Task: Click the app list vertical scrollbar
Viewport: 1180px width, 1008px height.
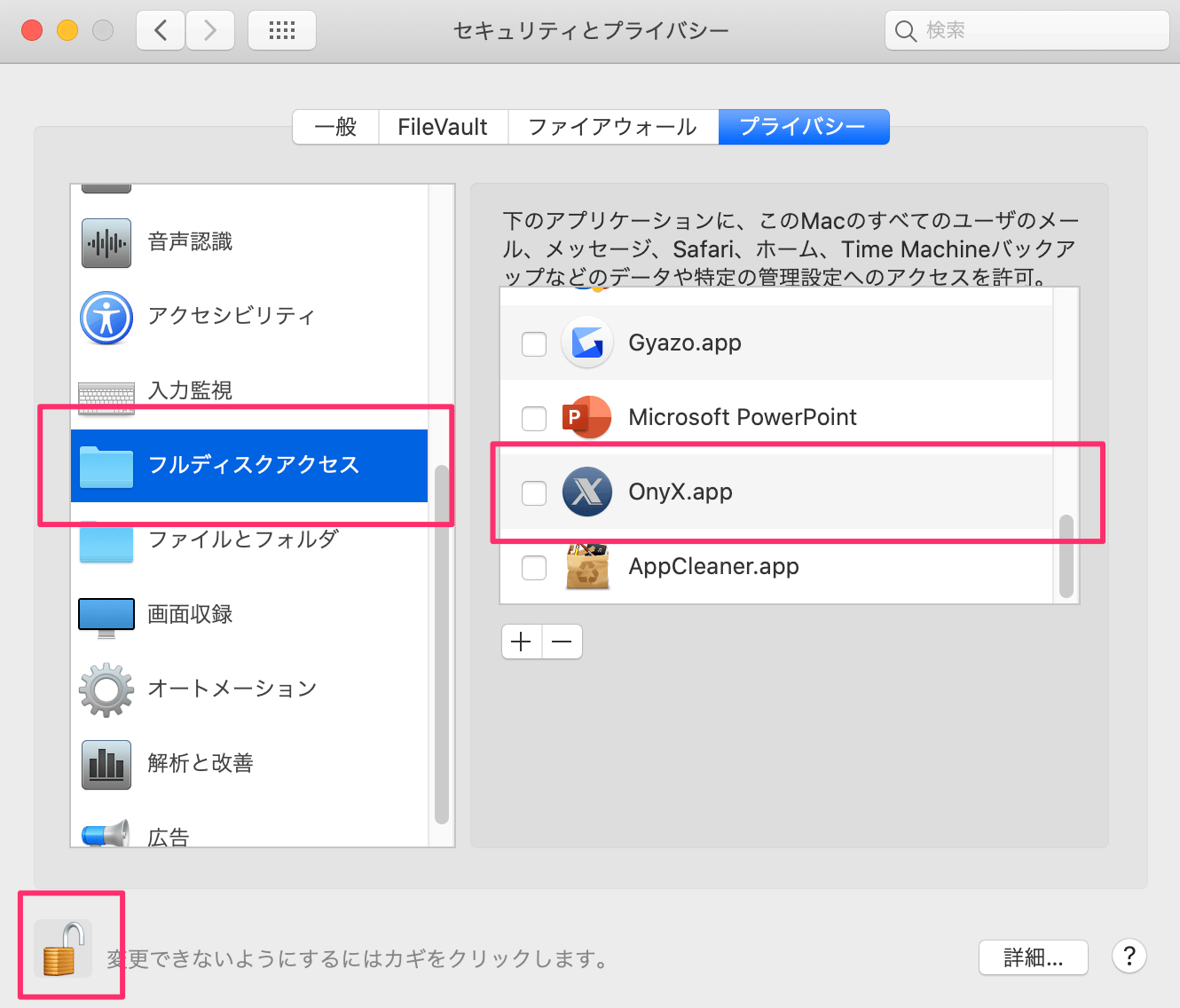Action: [1066, 555]
